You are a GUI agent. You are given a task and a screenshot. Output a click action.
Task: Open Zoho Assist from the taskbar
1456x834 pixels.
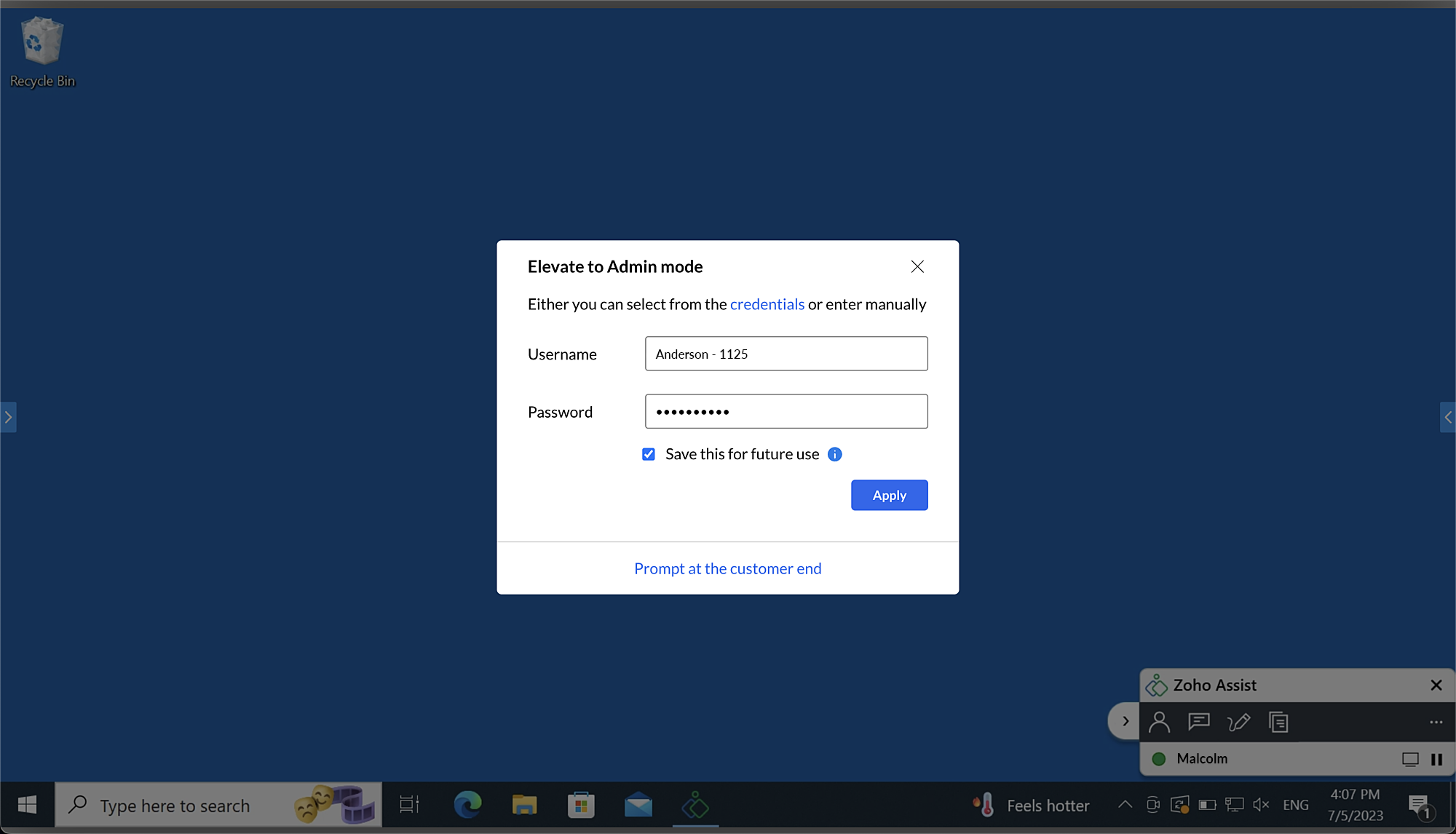point(695,805)
